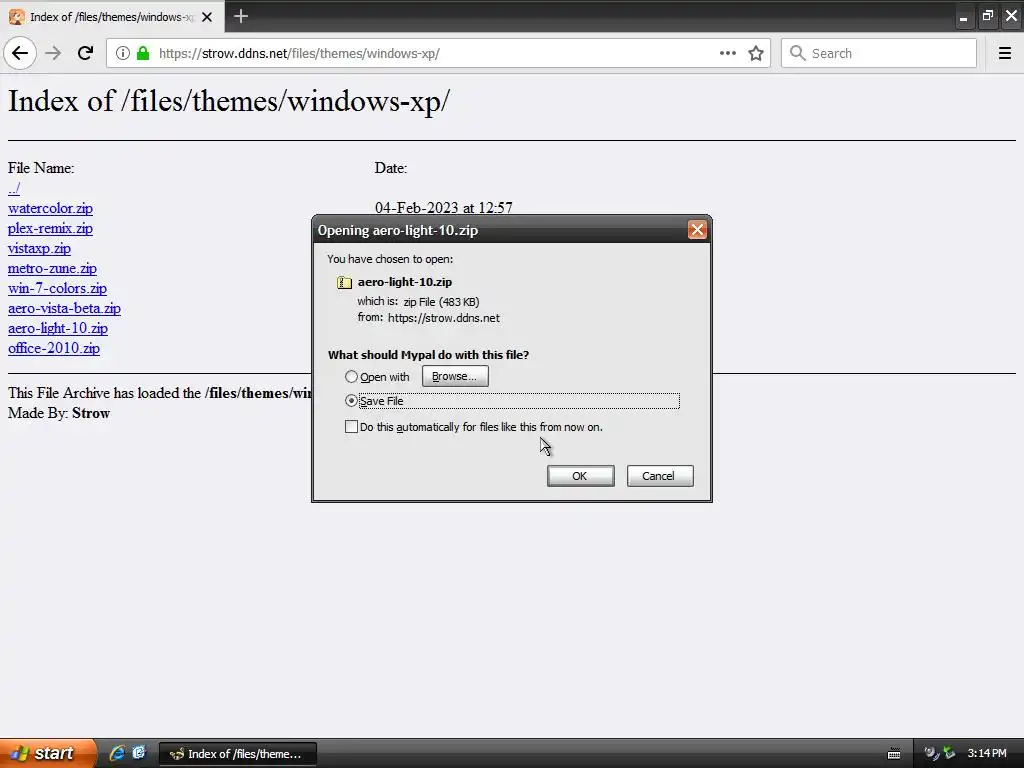Cancel the file download dialog
Screen dimensions: 1024x768
point(660,476)
